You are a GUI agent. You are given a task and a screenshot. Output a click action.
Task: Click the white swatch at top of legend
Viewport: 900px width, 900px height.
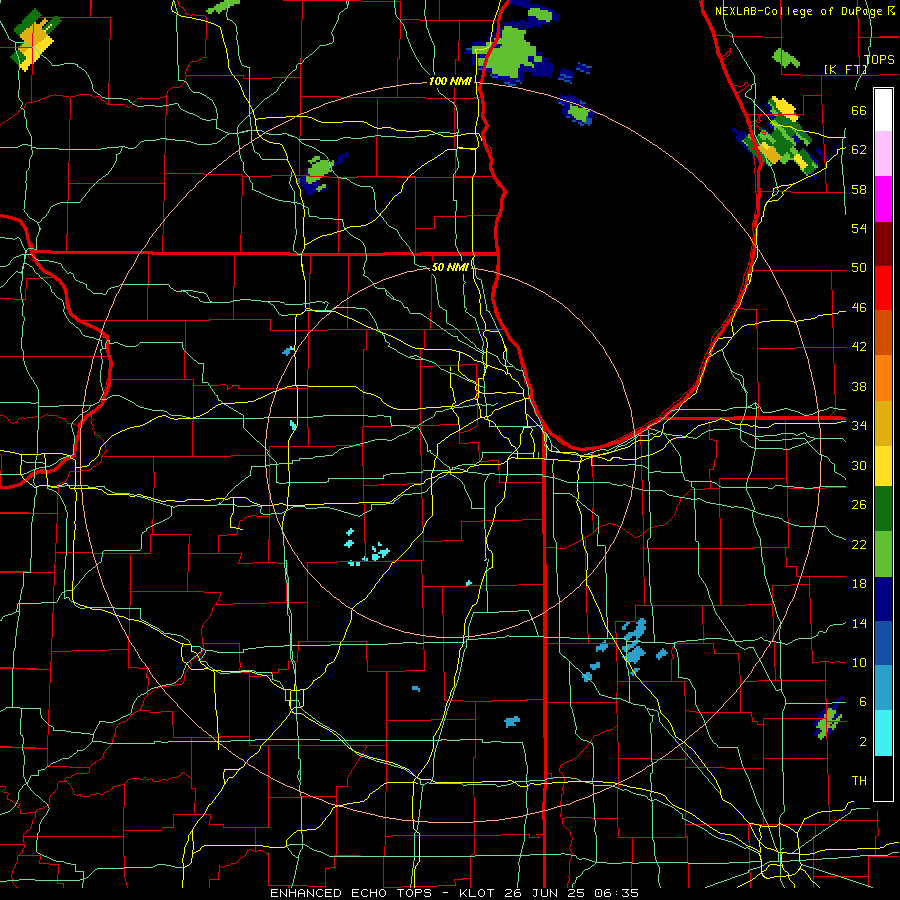(x=883, y=110)
